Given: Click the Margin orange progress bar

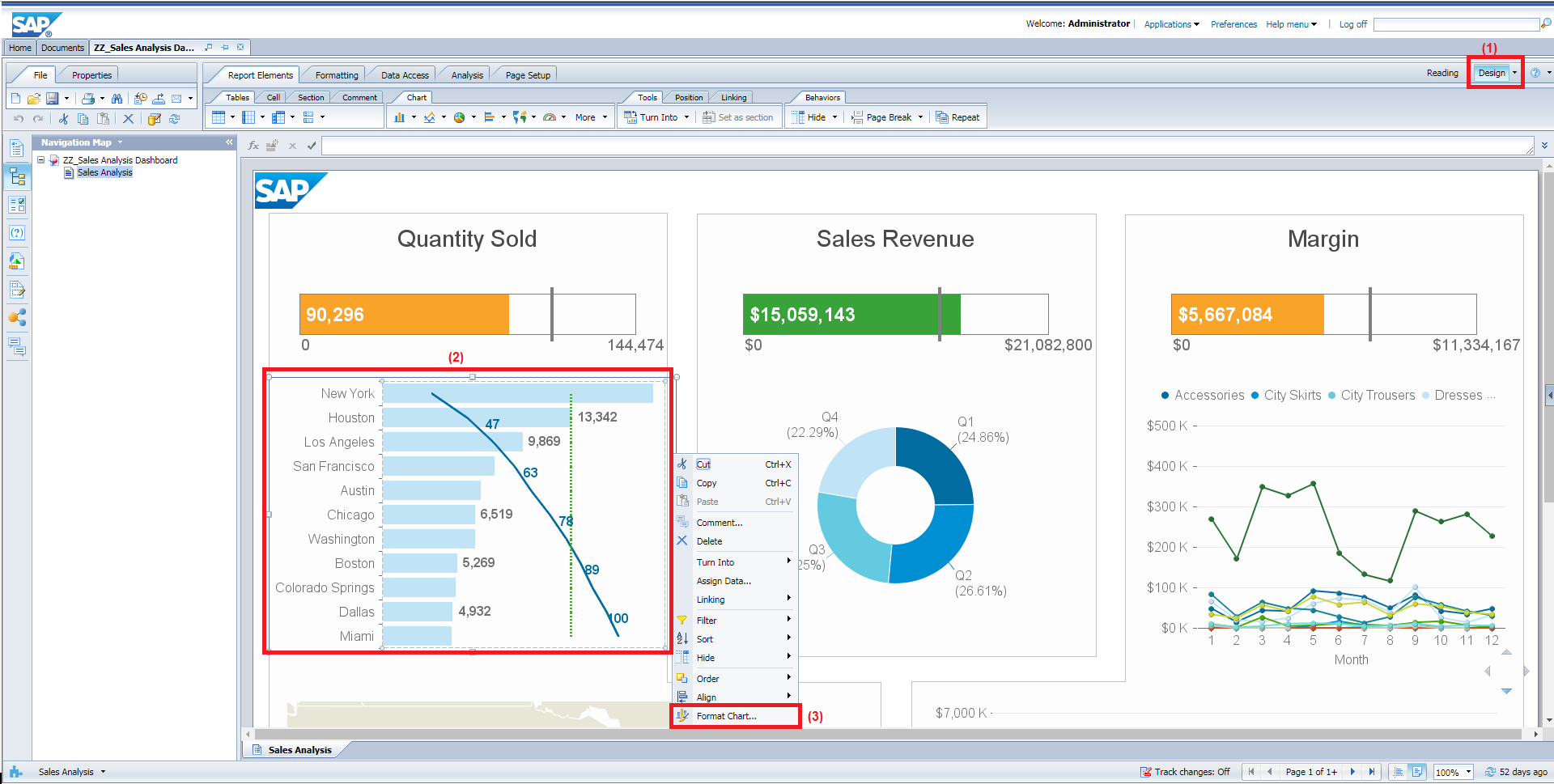Looking at the screenshot, I should (1247, 315).
